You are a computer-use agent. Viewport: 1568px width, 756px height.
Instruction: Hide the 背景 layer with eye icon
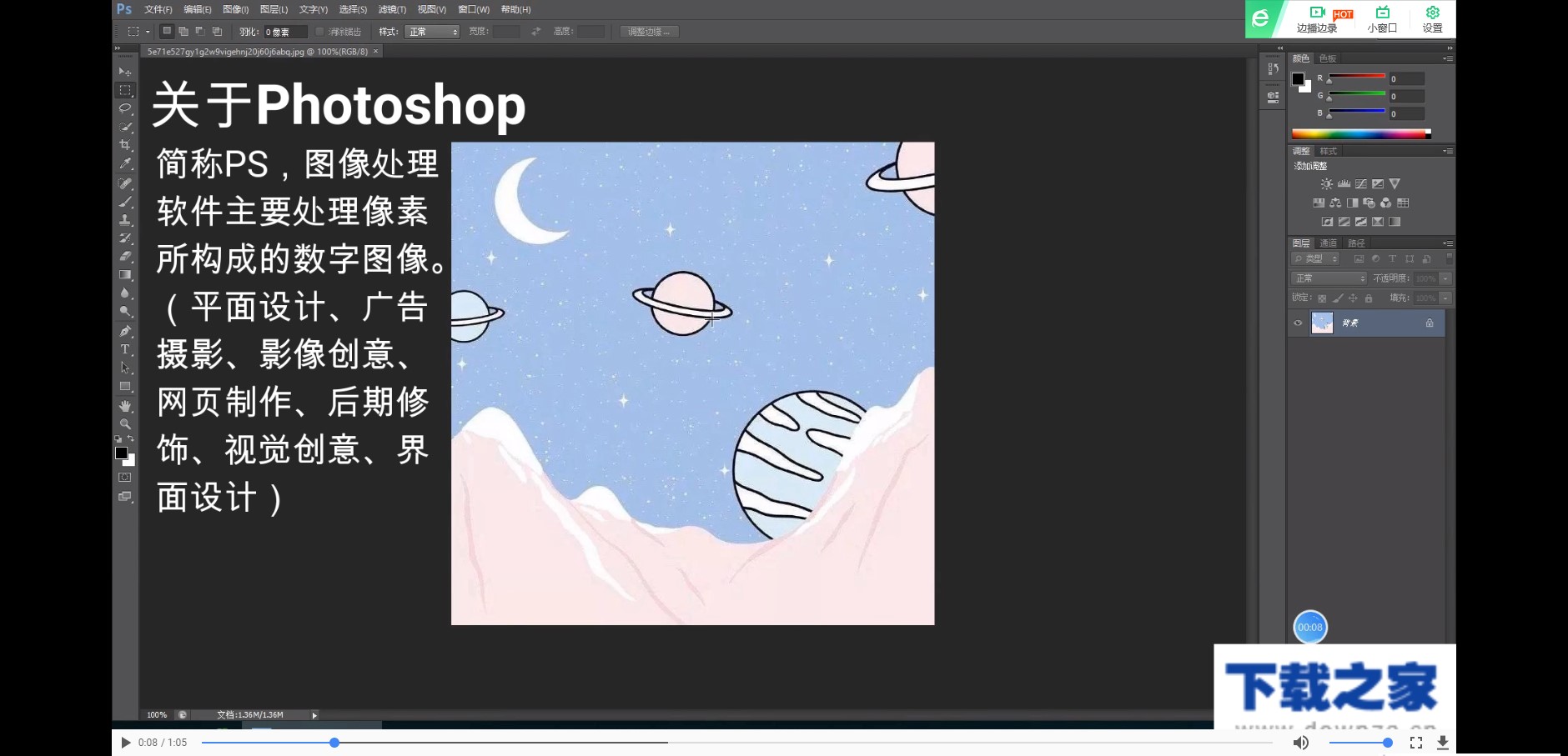click(1298, 323)
